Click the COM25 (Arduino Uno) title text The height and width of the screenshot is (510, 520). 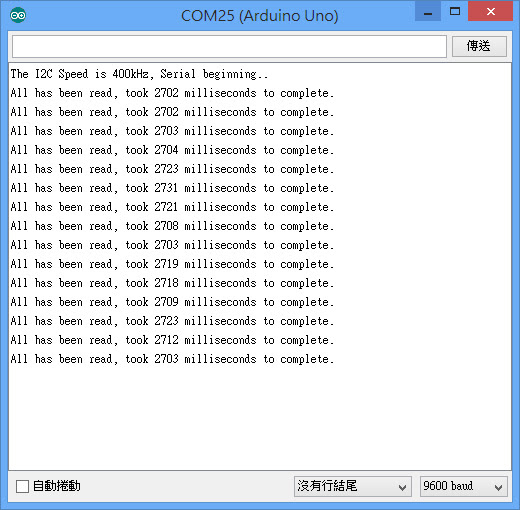coord(259,15)
